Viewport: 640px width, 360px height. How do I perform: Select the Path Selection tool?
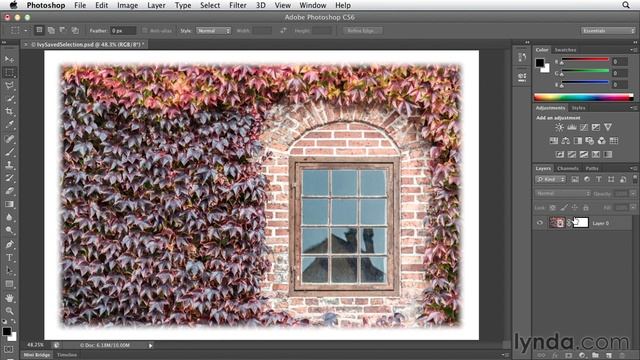(x=9, y=270)
